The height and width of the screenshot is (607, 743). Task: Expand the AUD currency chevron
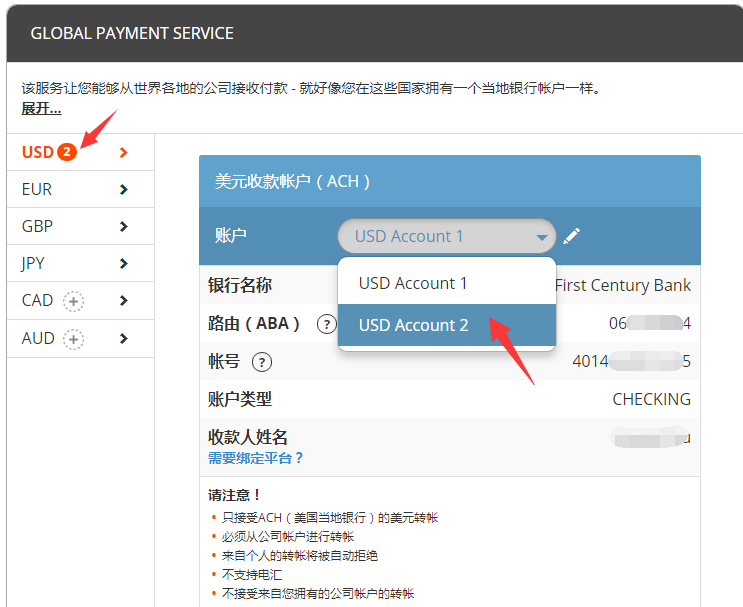(124, 338)
